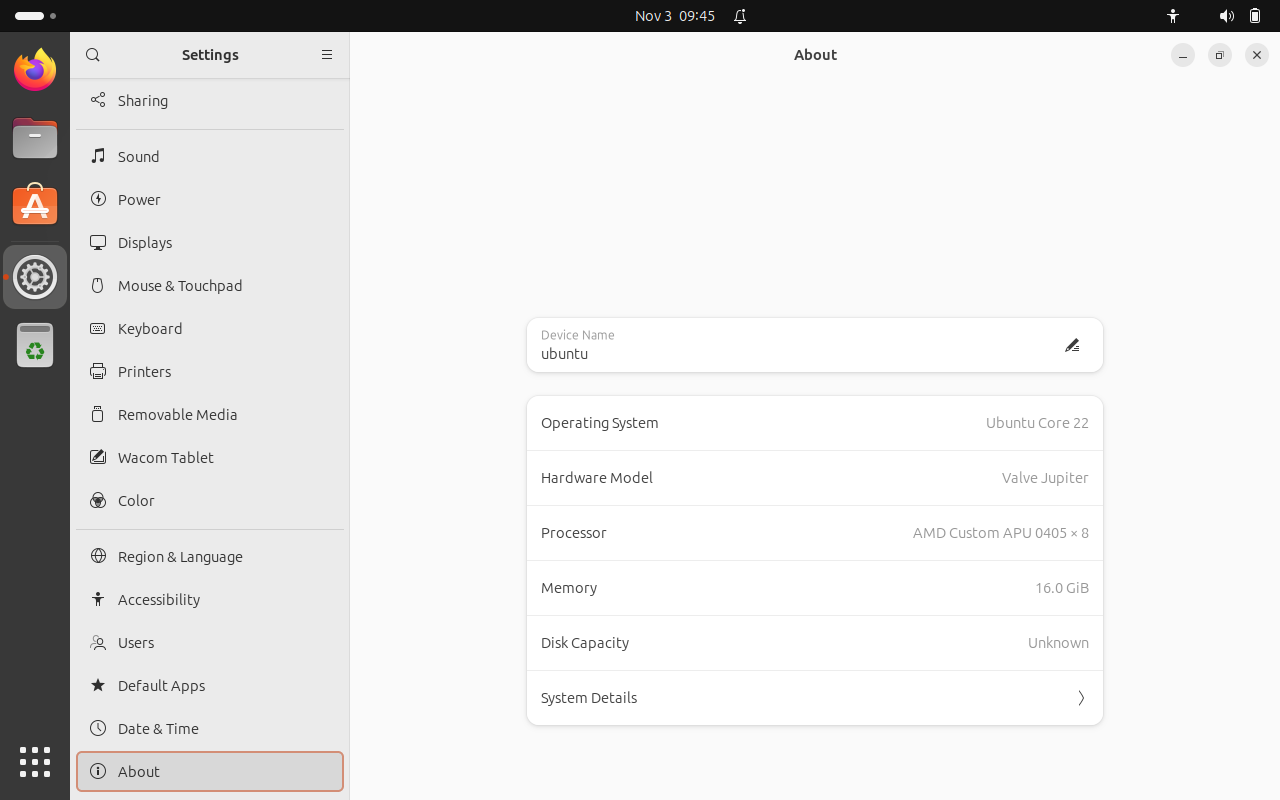Open the Power settings panel
Image resolution: width=1280 pixels, height=800 pixels.
tap(210, 199)
